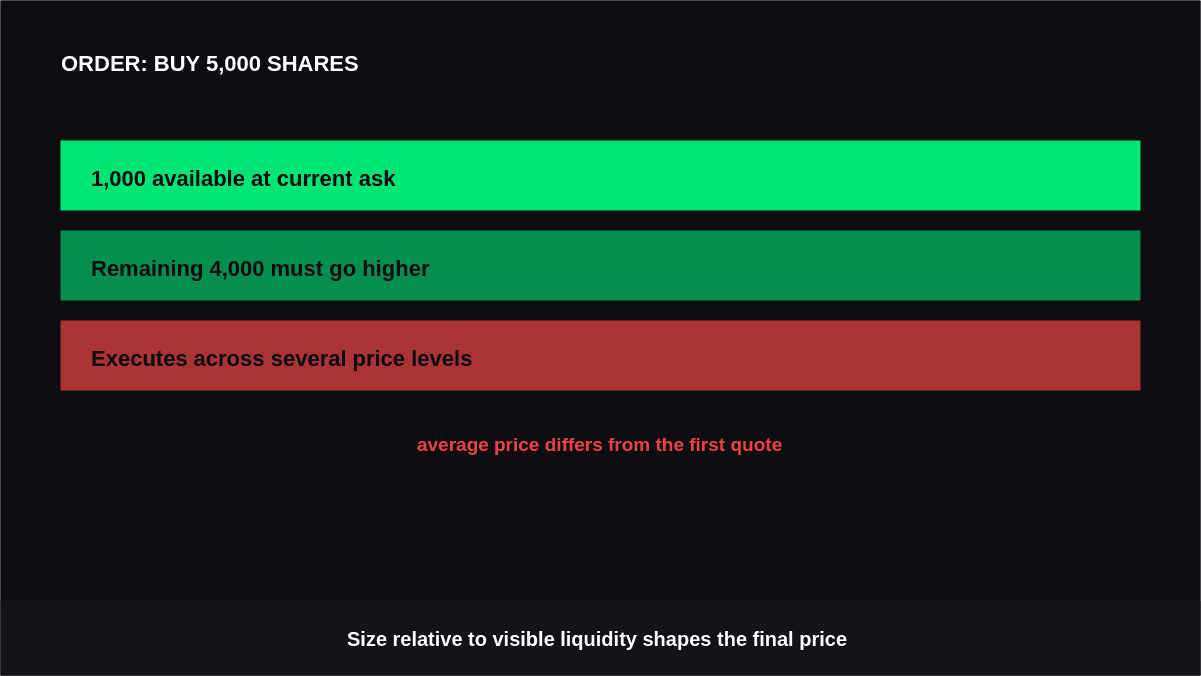Viewport: 1201px width, 676px height.
Task: Click the '5,000' number in the heading
Action: coord(233,64)
